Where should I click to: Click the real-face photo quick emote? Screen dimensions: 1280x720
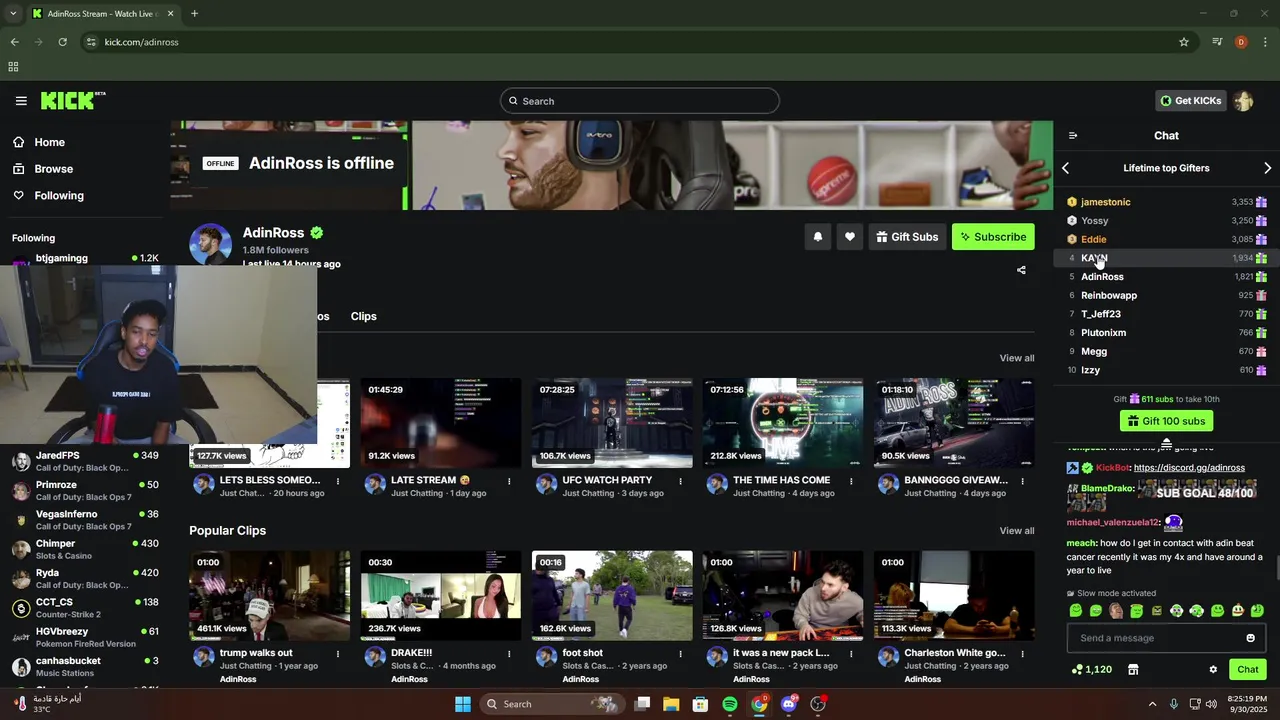1116,611
